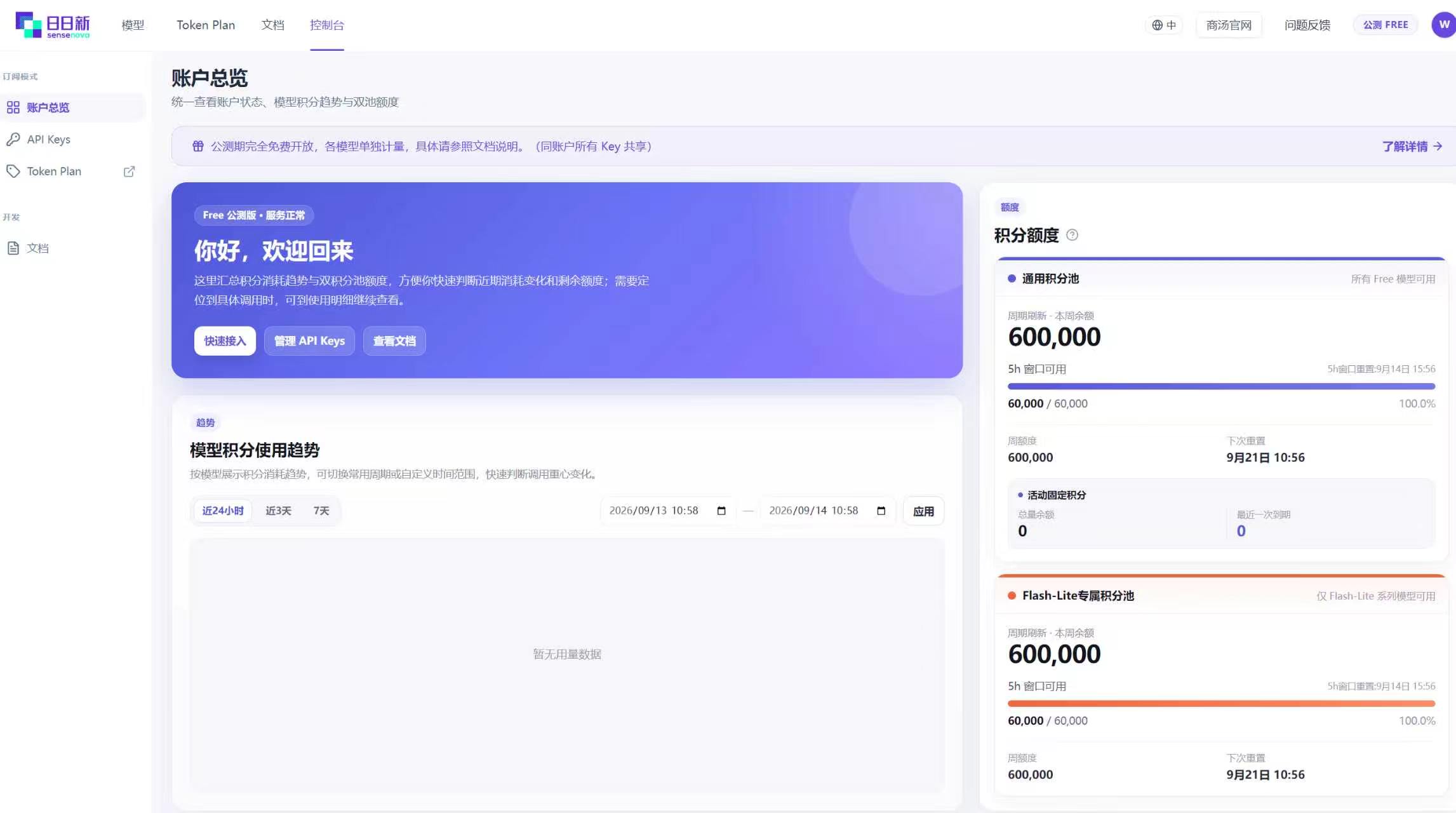Click the 通用积分池 heading
1456x813 pixels.
1050,278
